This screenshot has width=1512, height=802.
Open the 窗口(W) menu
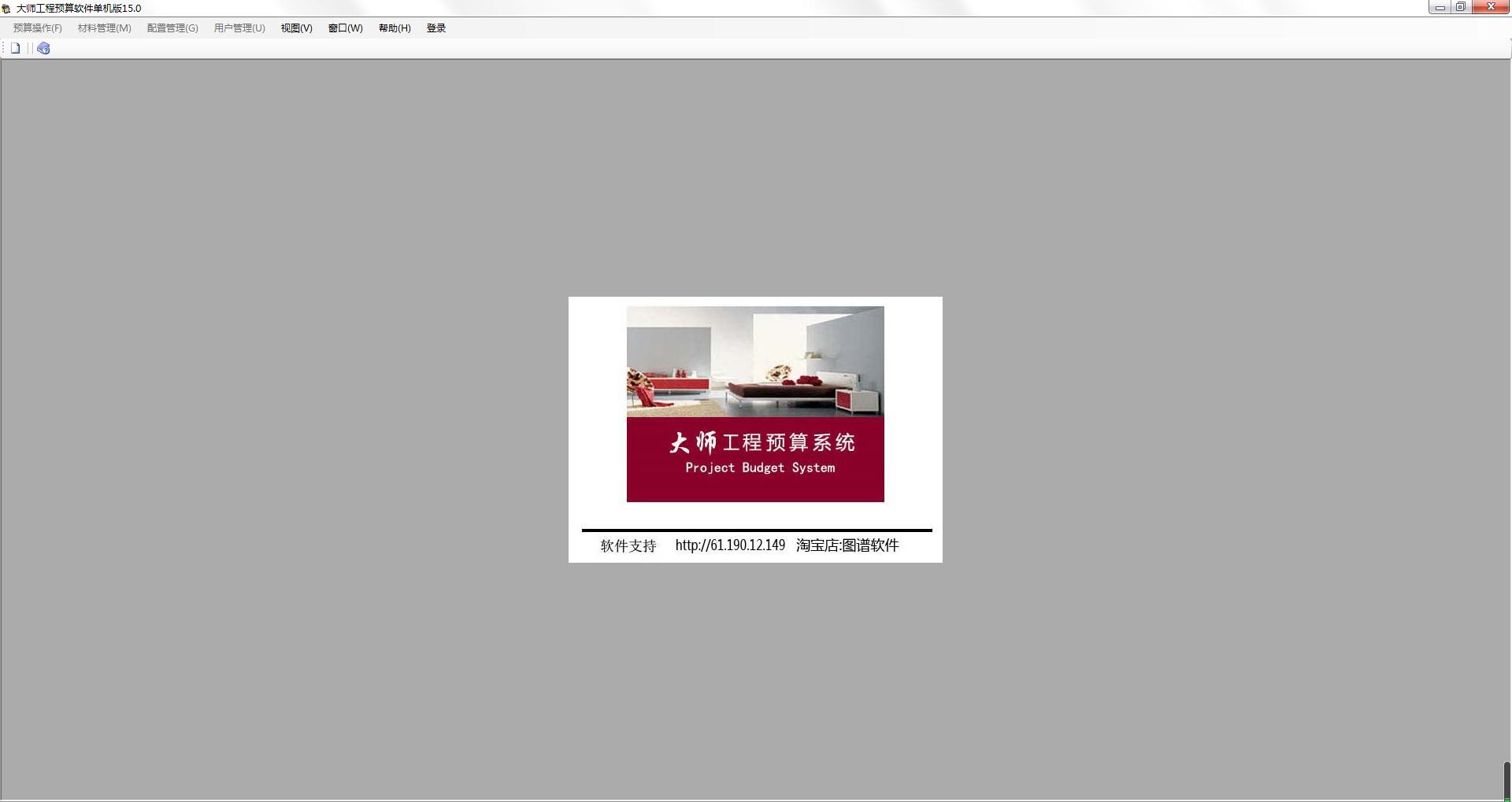pos(345,28)
